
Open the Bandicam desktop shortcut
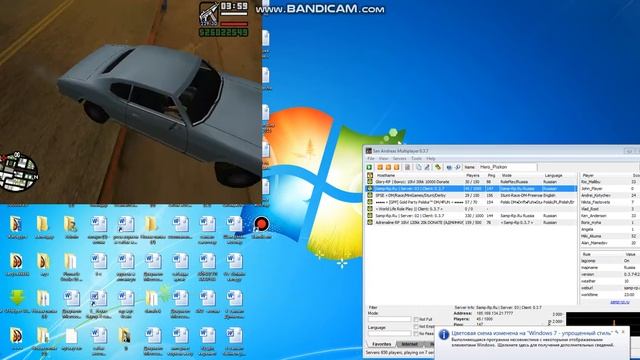pos(261,228)
